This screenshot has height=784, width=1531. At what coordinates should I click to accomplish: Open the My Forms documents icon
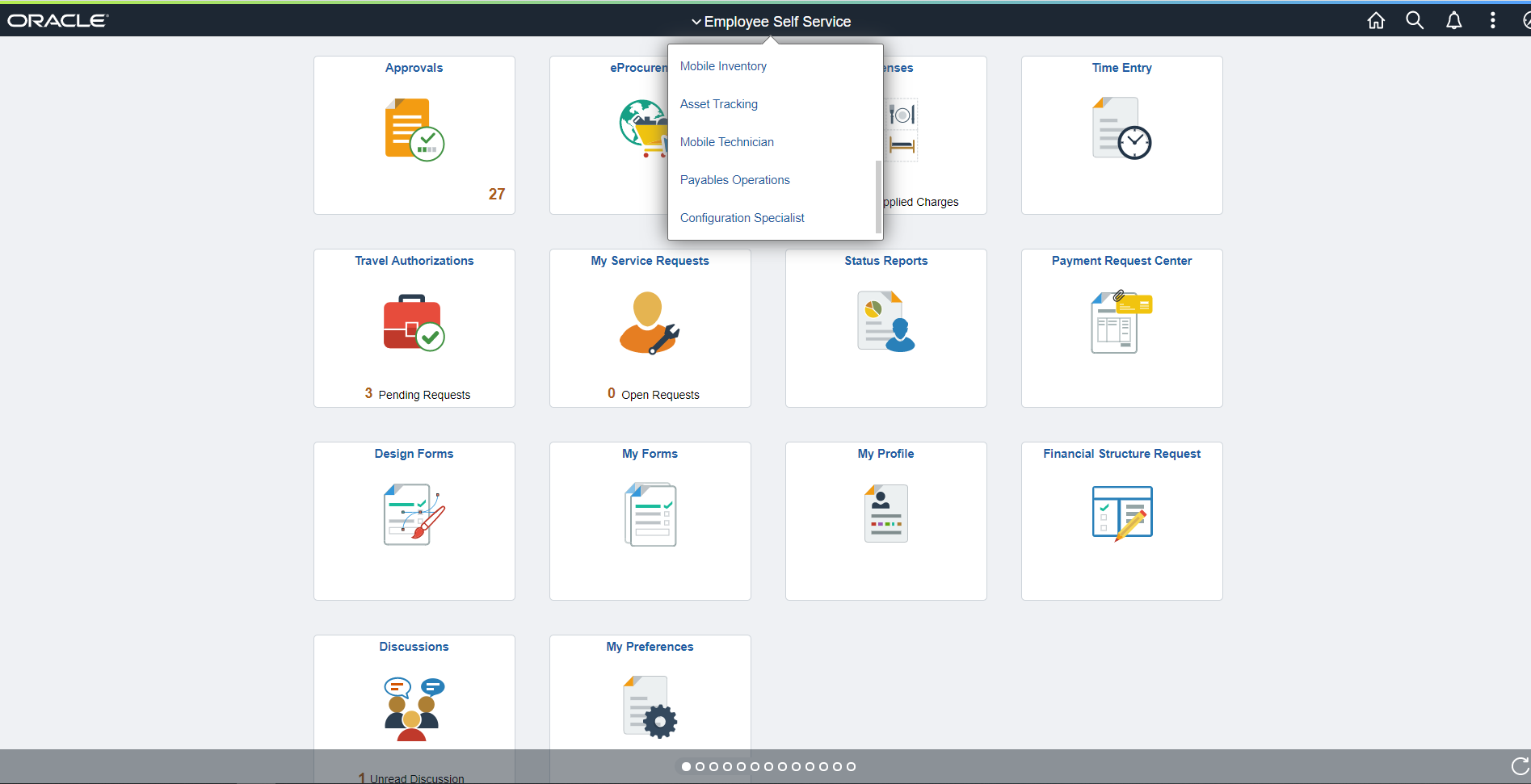[x=650, y=514]
